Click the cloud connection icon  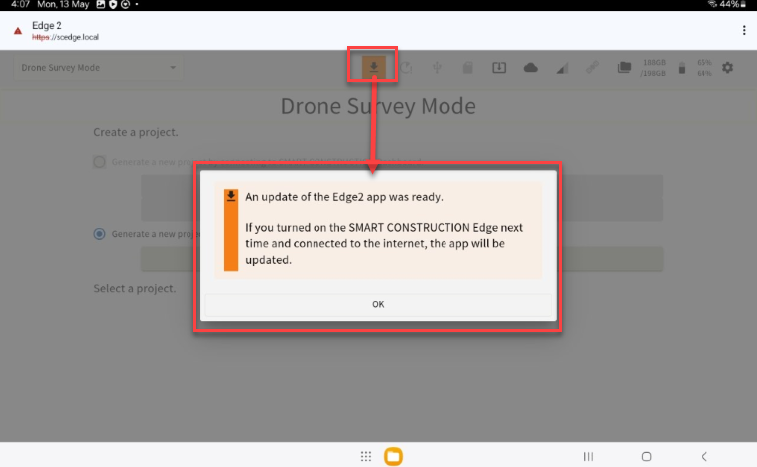click(x=530, y=68)
